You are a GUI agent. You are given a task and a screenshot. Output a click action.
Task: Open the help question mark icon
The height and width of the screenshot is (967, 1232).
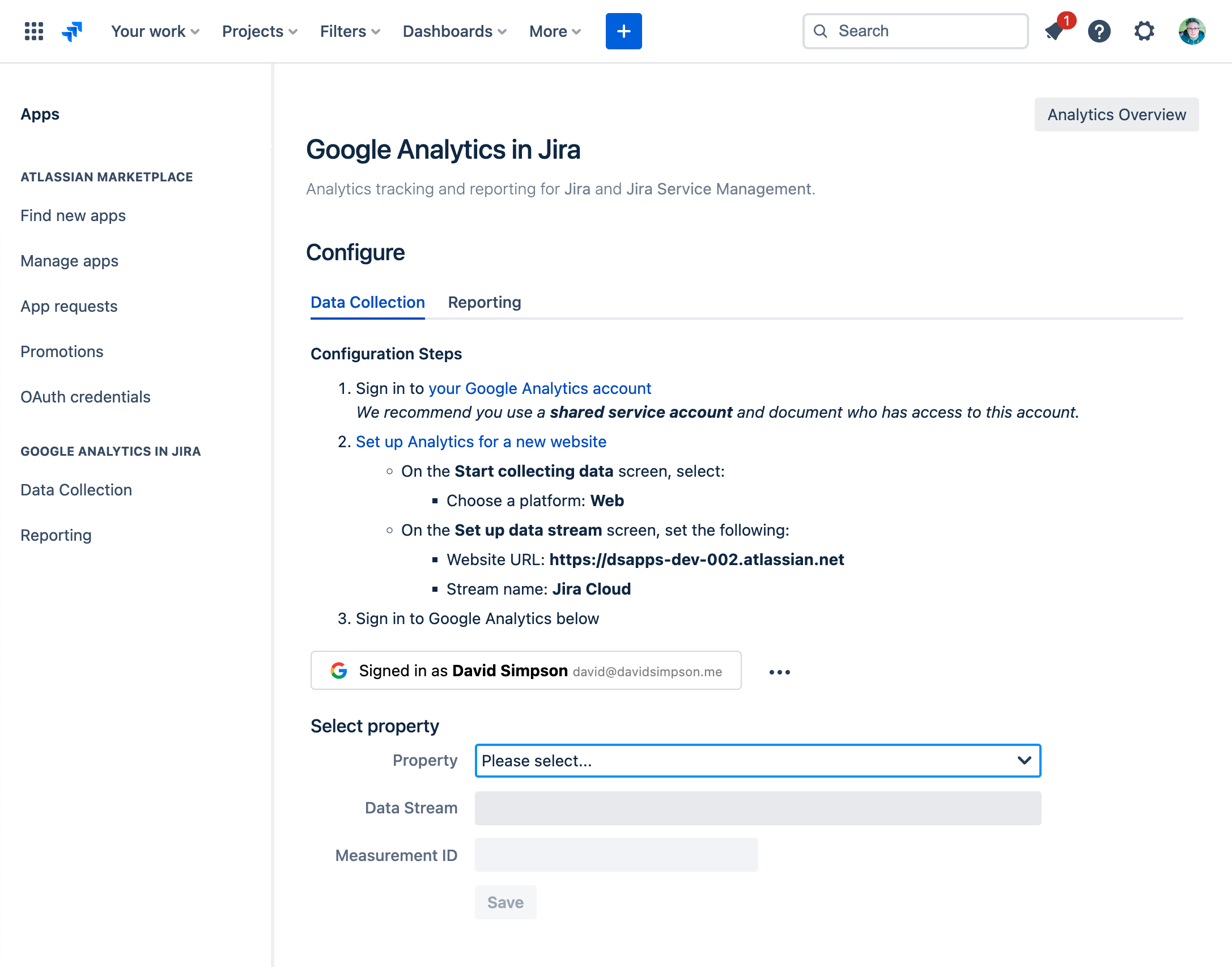1099,31
